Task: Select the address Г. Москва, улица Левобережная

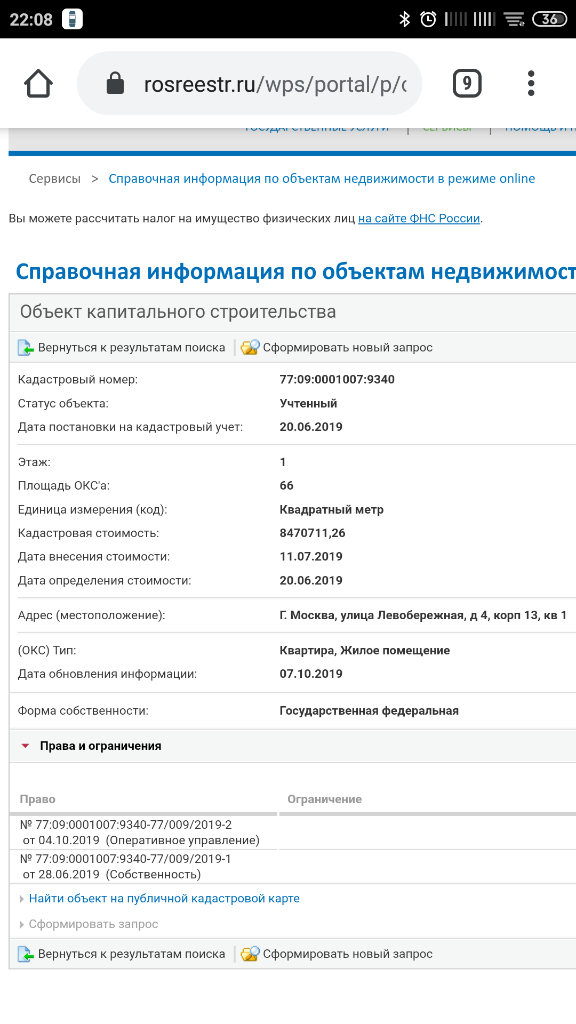Action: tap(423, 615)
